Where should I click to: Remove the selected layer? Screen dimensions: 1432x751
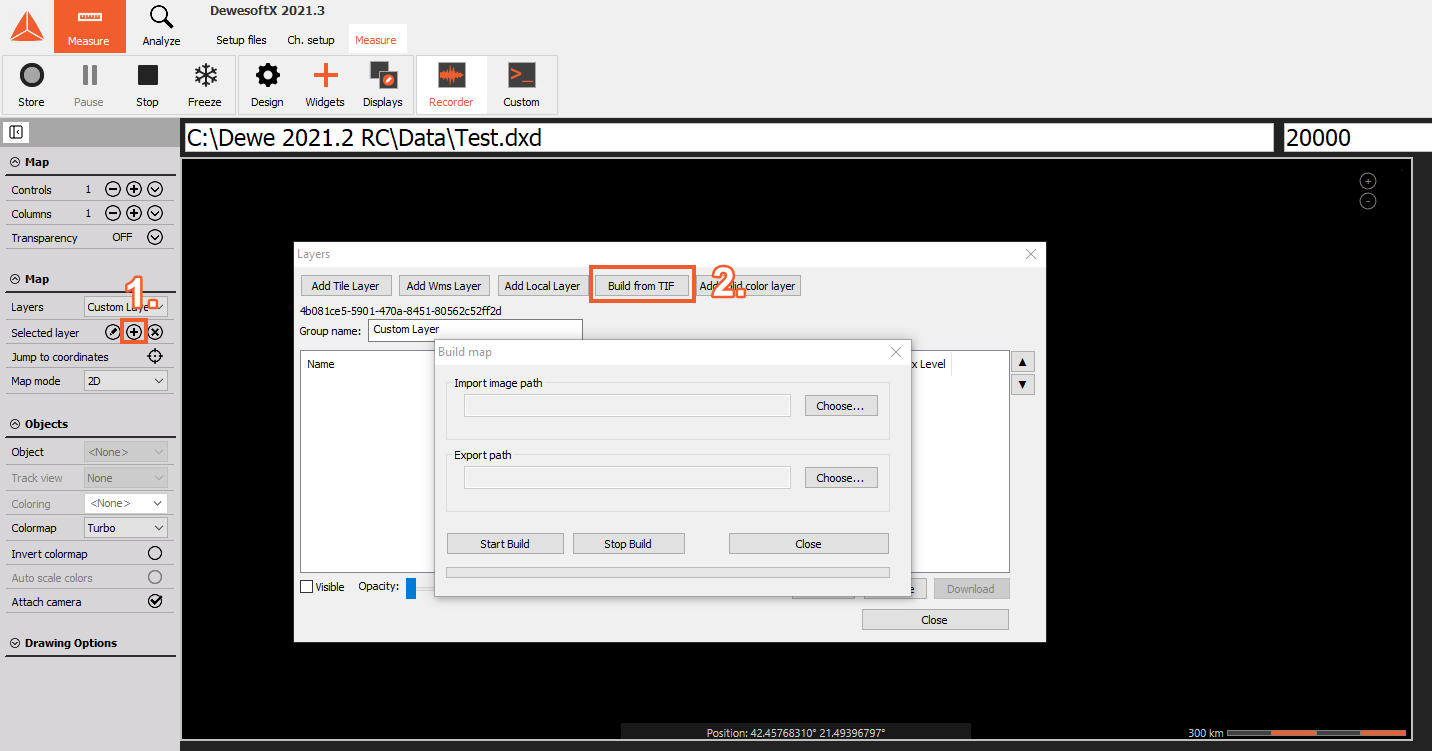click(x=155, y=332)
